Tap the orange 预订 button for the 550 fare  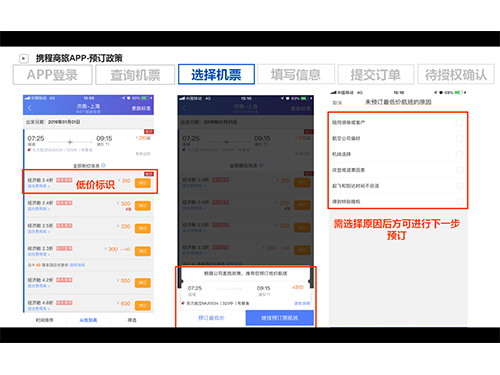pyautogui.click(x=143, y=283)
